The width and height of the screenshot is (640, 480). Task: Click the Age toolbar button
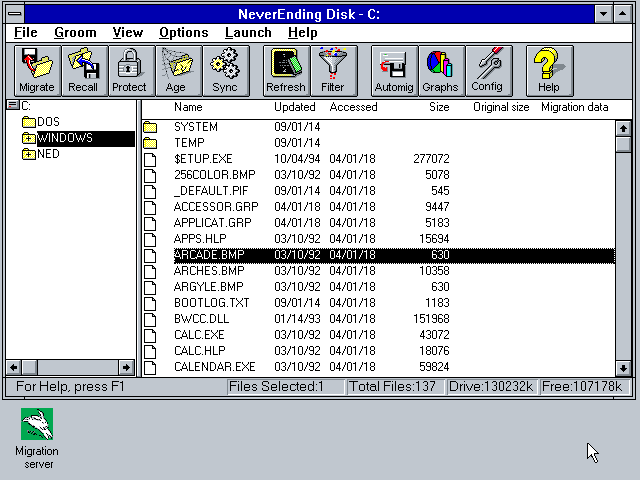tap(178, 71)
